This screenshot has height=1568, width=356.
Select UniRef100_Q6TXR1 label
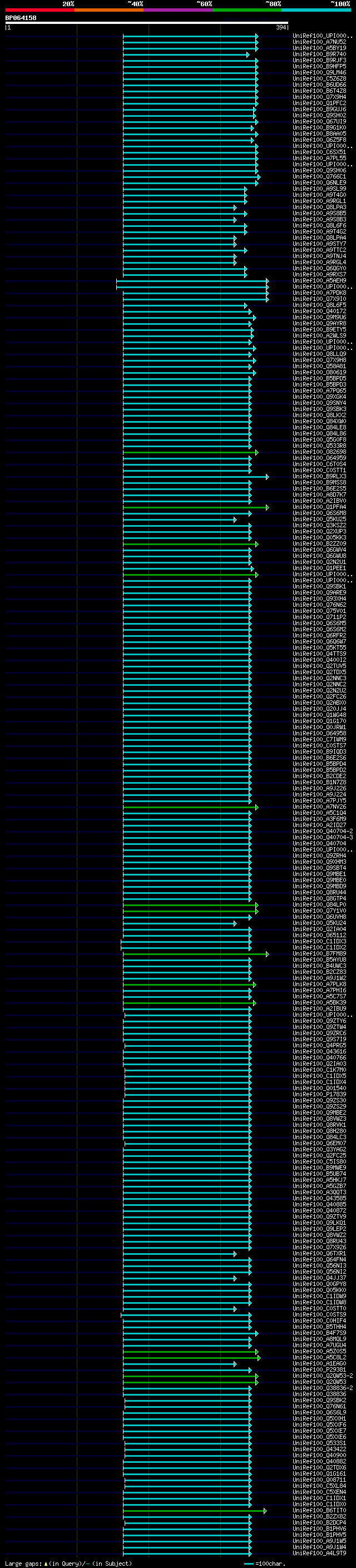[319, 1253]
